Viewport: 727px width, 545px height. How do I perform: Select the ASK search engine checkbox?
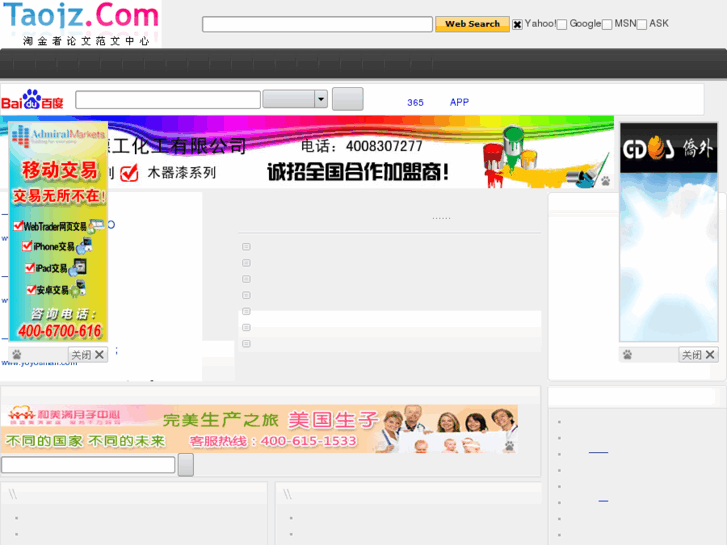click(642, 25)
